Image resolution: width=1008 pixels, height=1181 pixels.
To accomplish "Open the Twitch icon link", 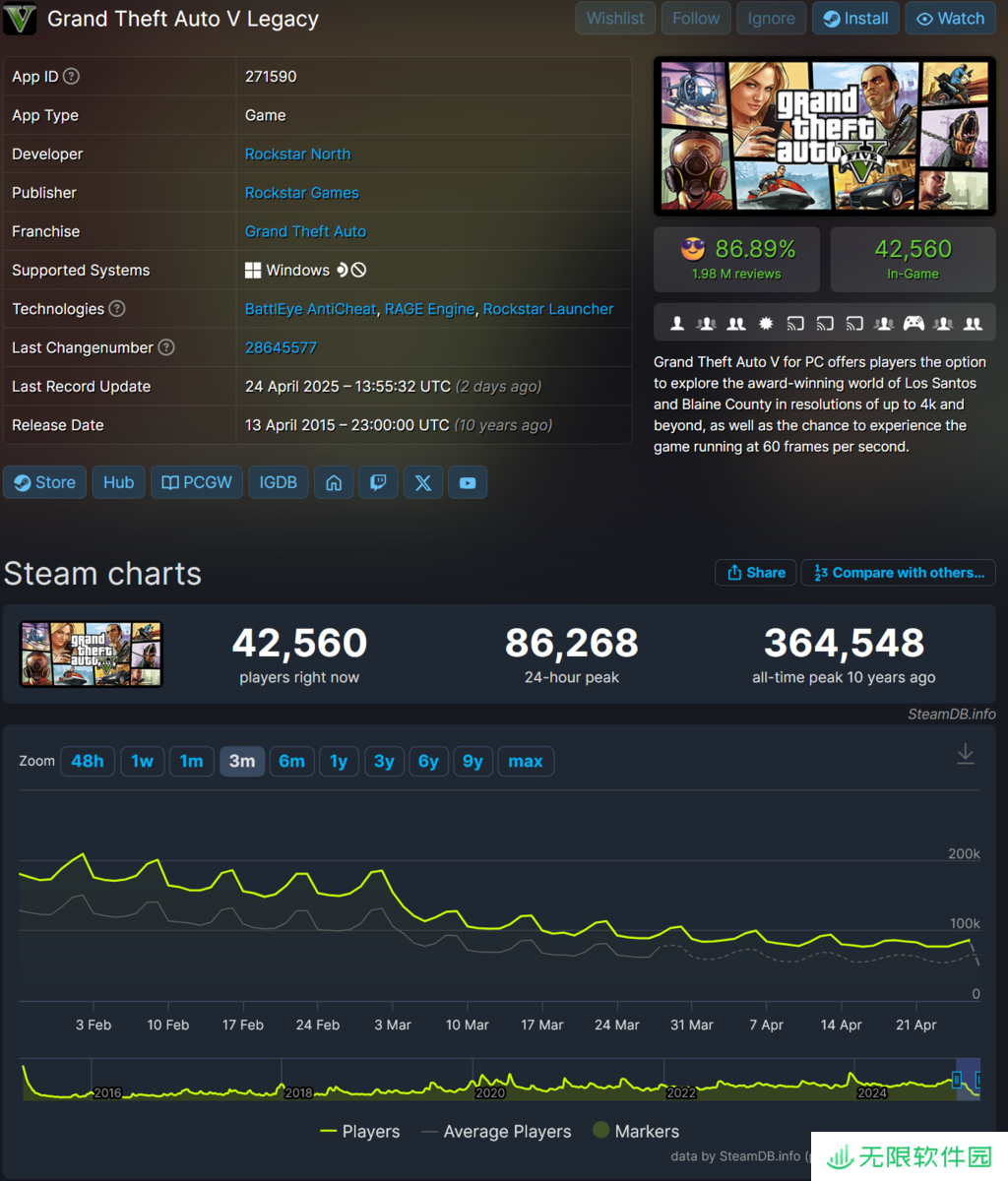I will click(378, 482).
